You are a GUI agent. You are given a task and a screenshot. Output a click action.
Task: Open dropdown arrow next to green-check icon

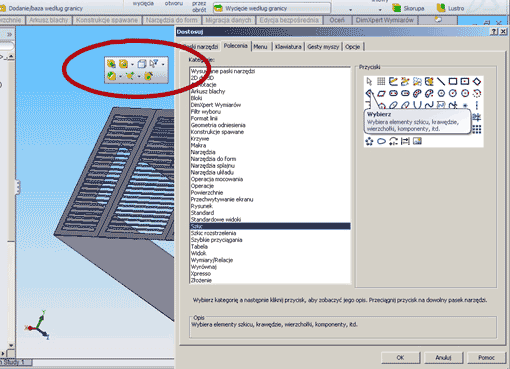pos(120,77)
